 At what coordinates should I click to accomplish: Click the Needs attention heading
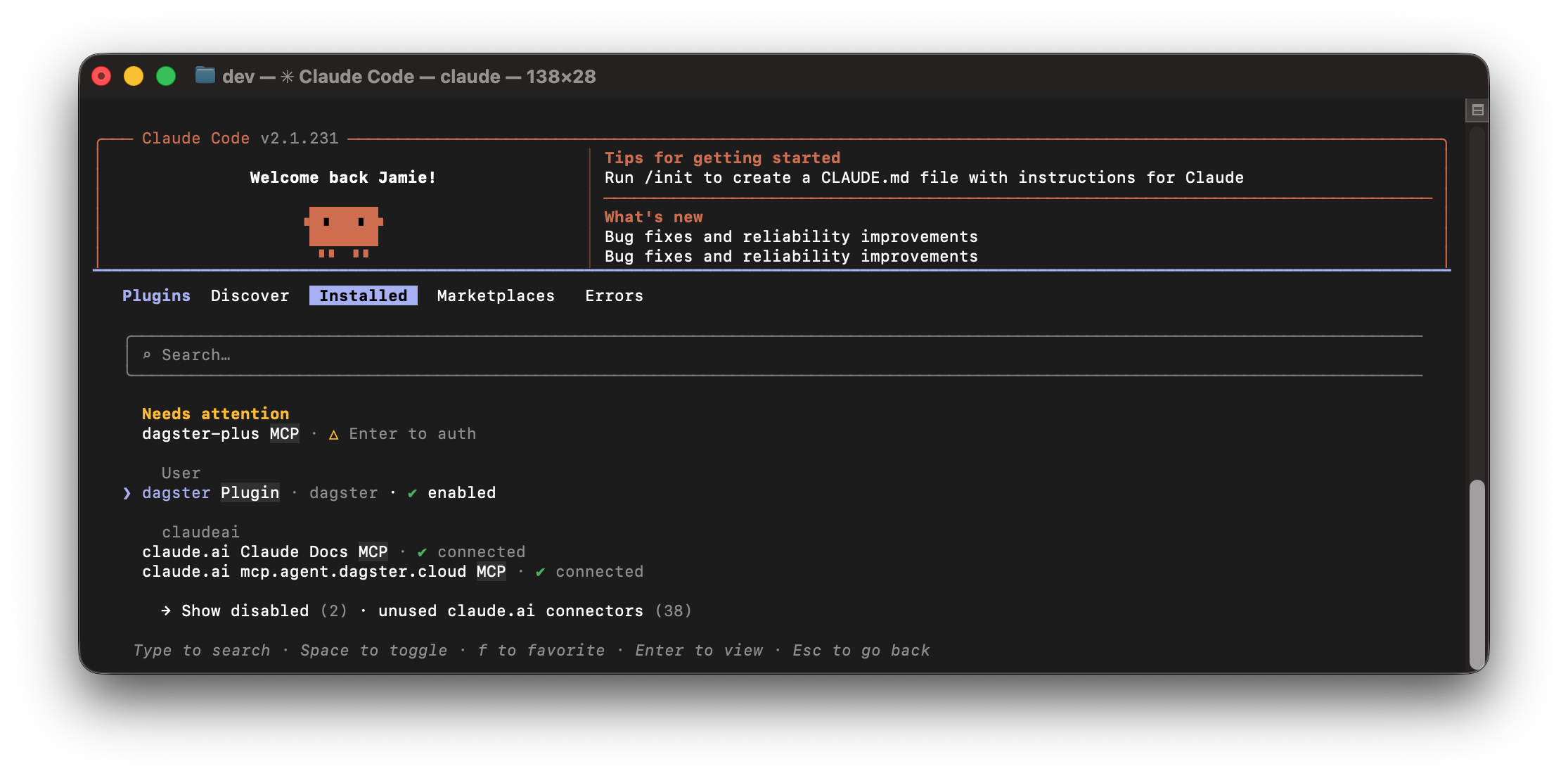pos(215,414)
